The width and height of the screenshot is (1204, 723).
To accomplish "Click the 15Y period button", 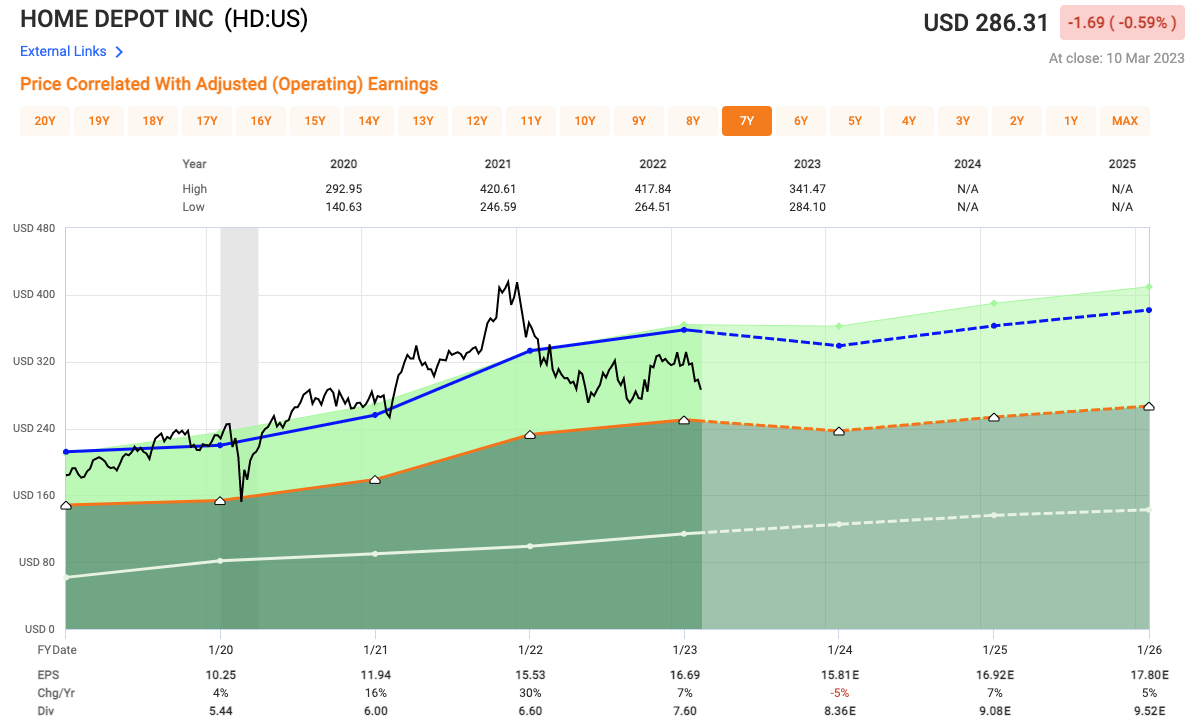I will coord(315,121).
